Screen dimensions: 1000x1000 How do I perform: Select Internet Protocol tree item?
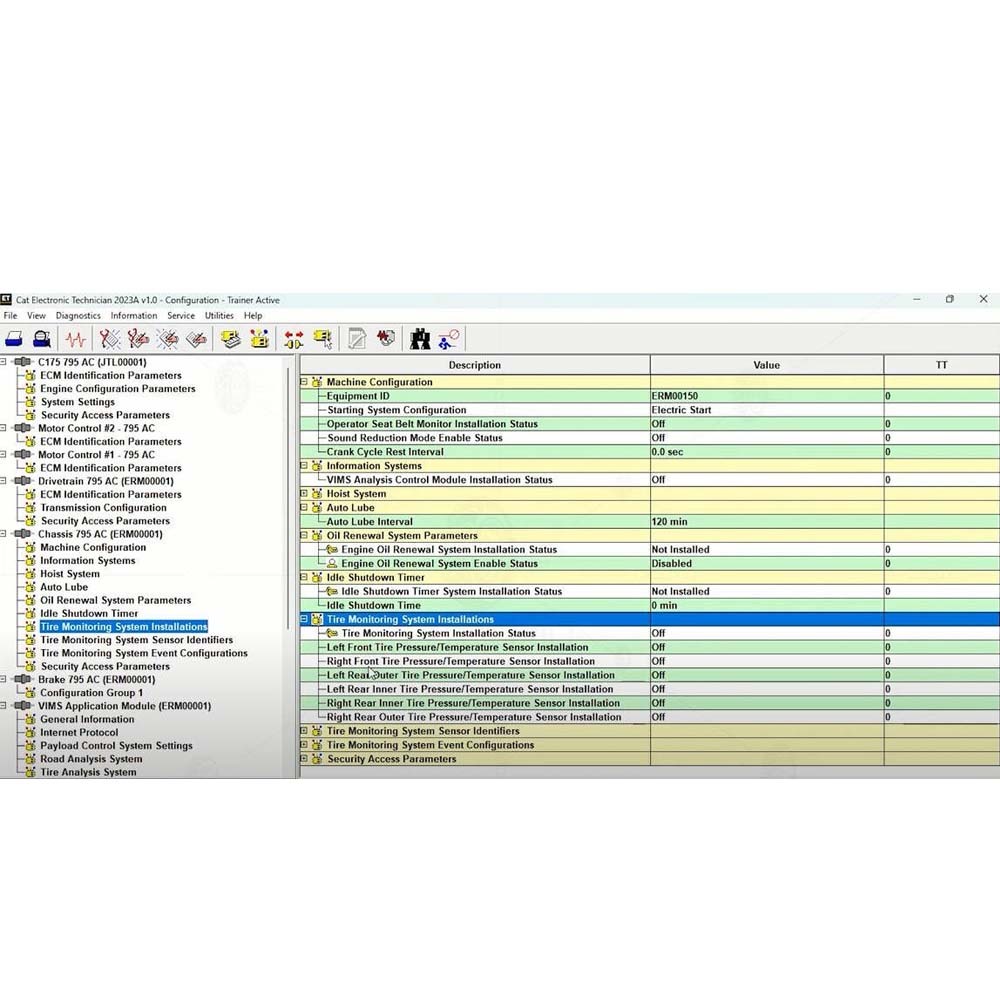[79, 732]
